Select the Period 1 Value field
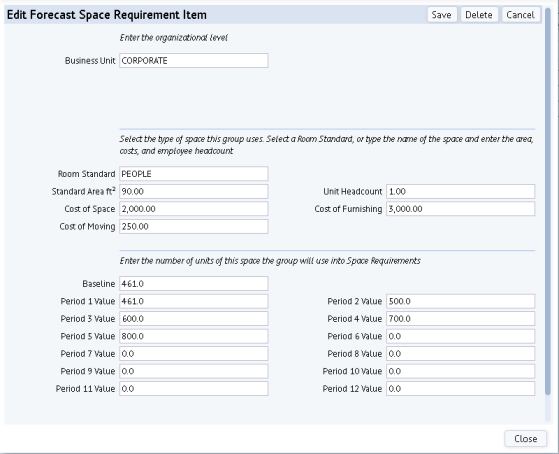 pos(194,301)
